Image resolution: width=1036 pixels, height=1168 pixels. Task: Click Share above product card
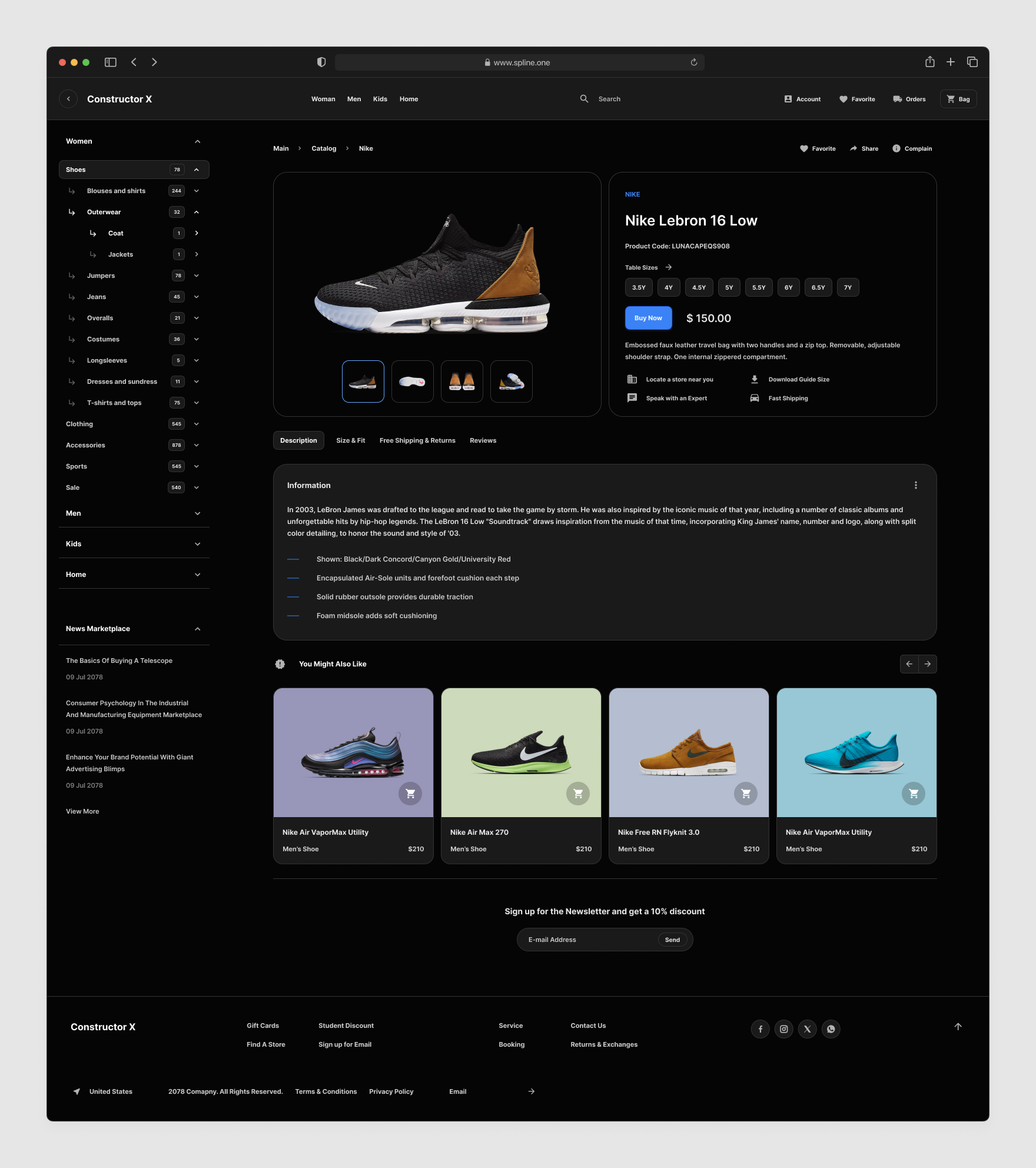[x=864, y=148]
